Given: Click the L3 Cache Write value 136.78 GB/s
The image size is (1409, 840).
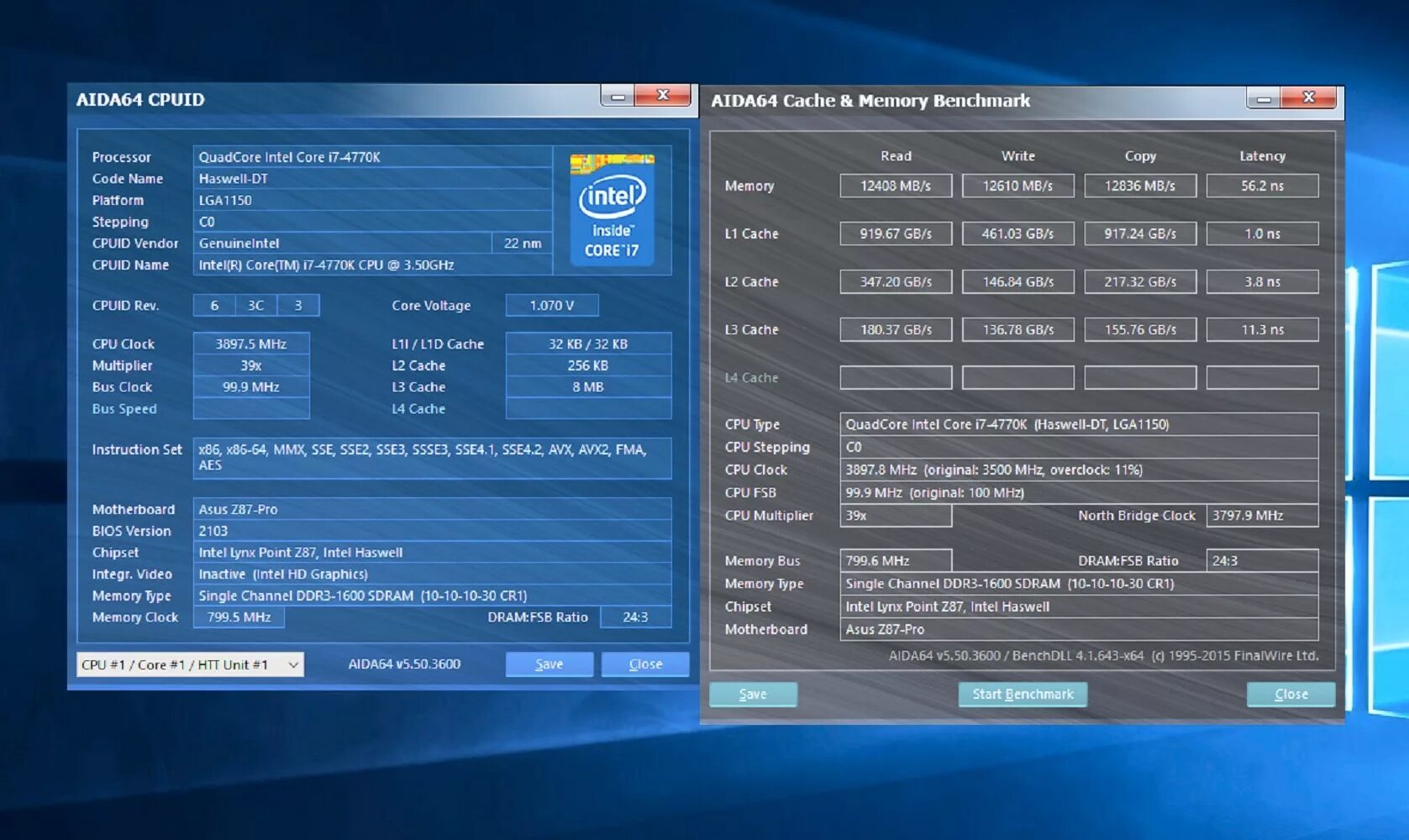Looking at the screenshot, I should tap(1017, 329).
